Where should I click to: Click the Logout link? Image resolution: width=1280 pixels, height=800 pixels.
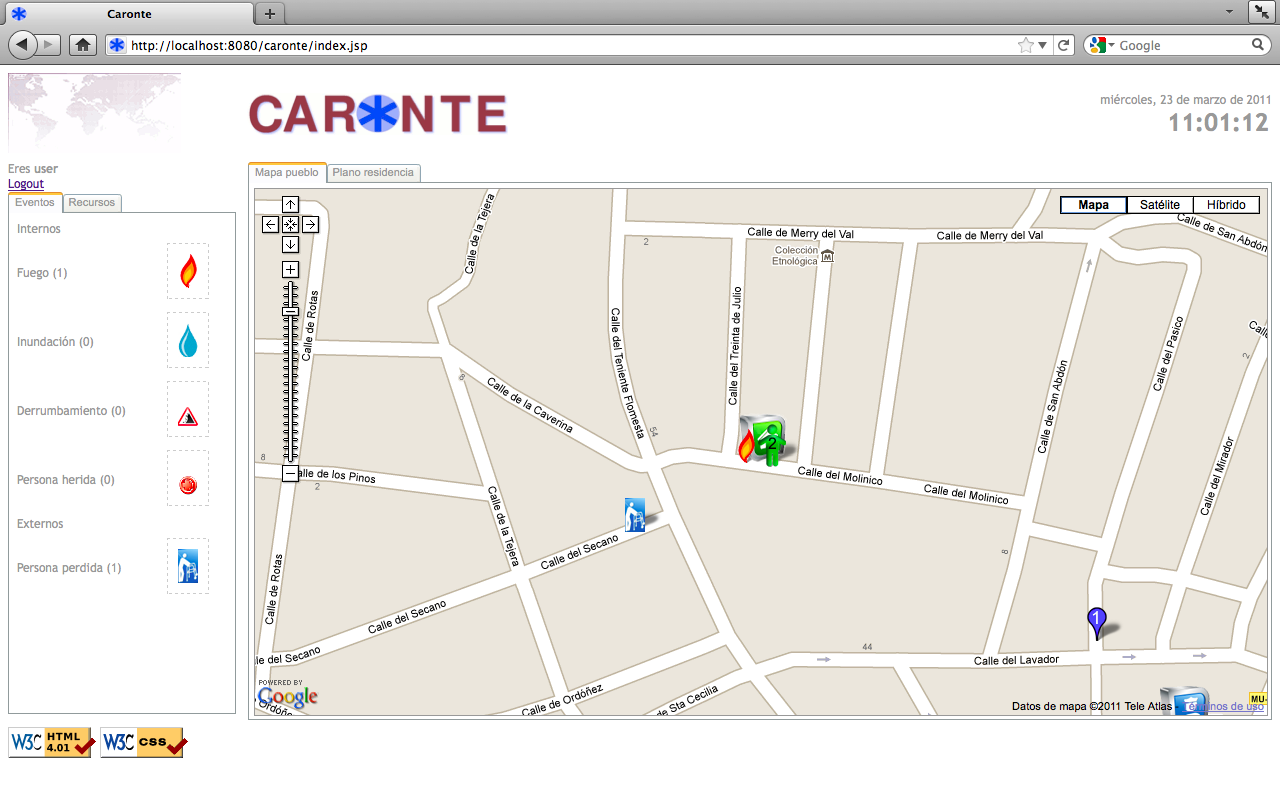(26, 184)
